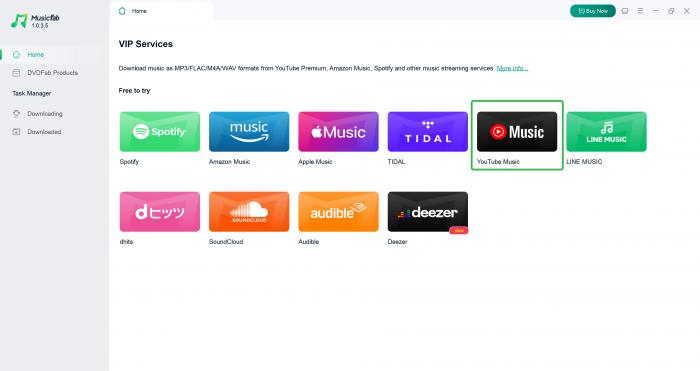700x371 pixels.
Task: Click the Buy Now button
Action: [593, 11]
